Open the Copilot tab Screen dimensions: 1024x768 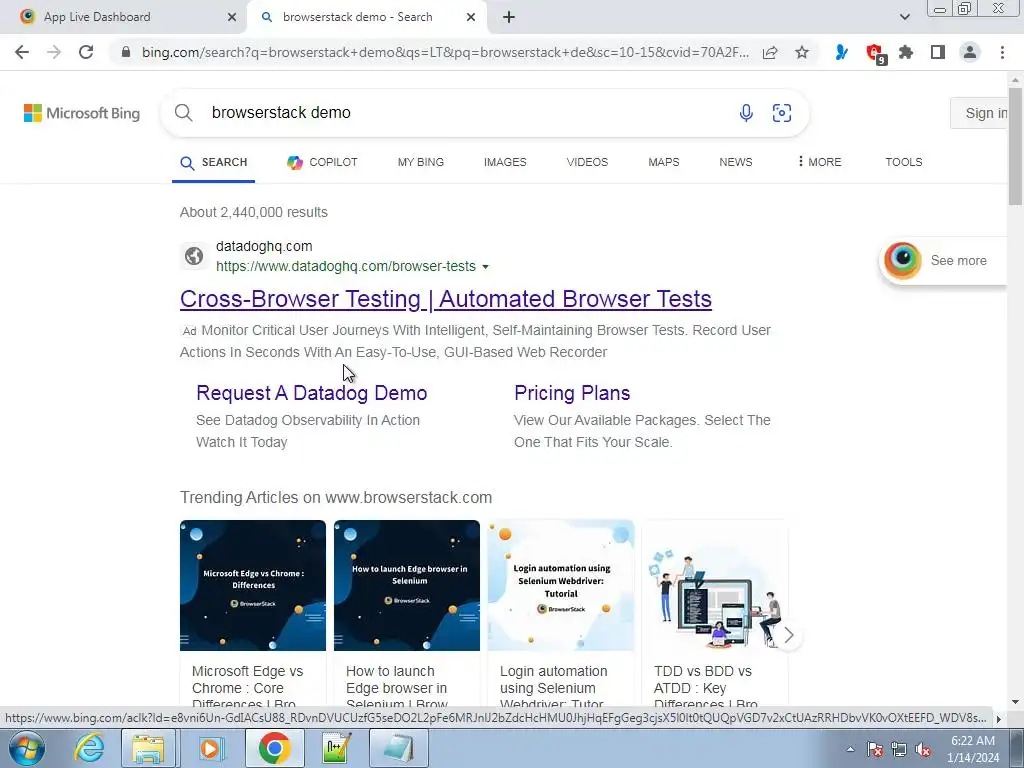pyautogui.click(x=322, y=162)
